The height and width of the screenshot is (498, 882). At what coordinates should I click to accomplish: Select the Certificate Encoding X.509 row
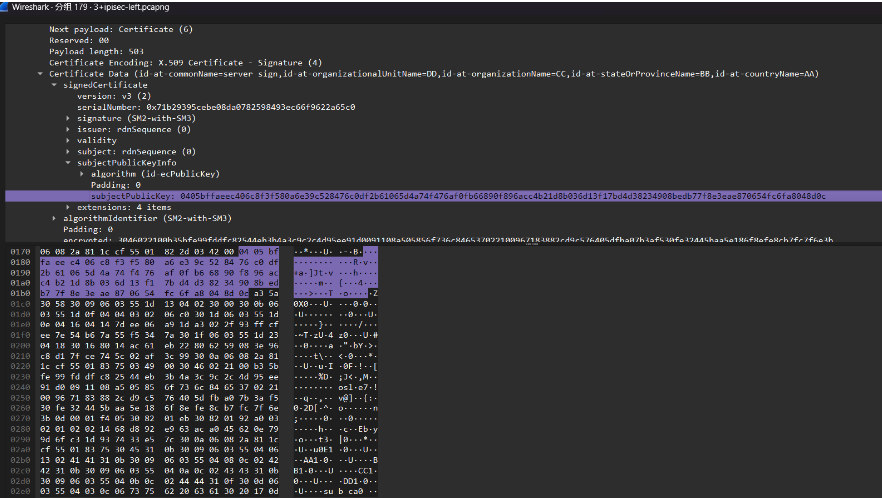click(443, 62)
